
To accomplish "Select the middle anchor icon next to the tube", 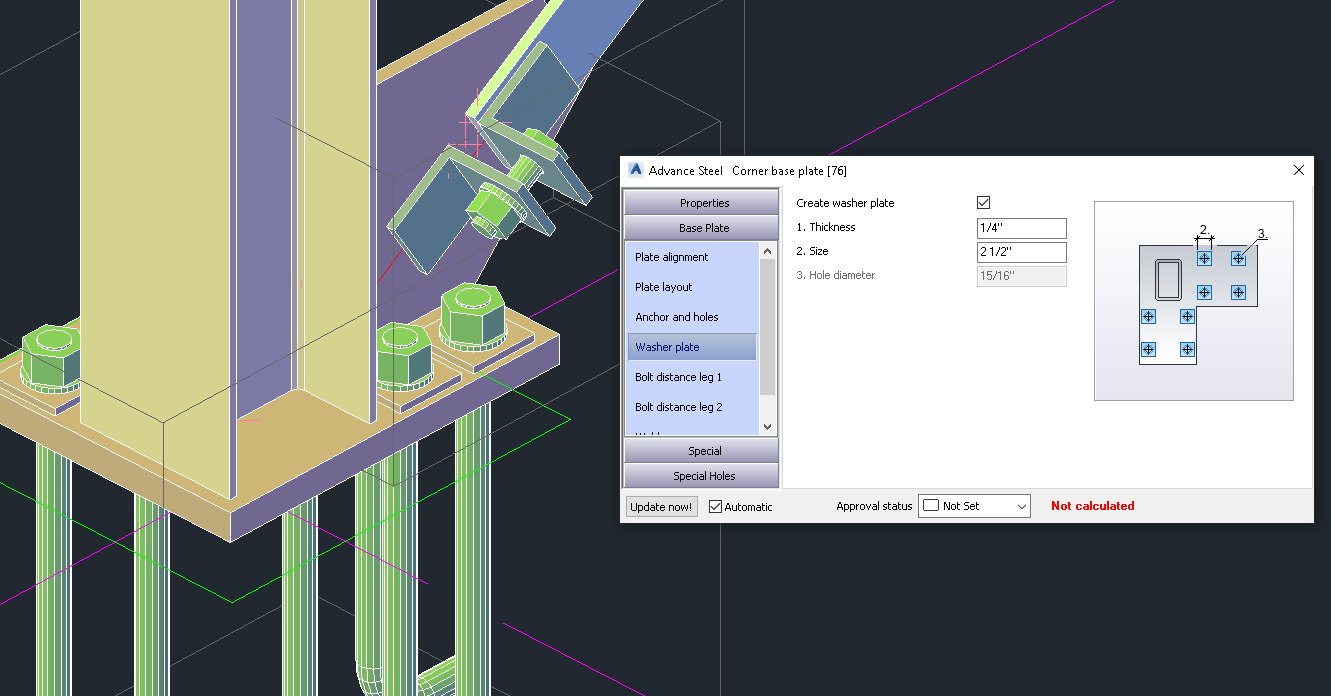I will 1204,292.
